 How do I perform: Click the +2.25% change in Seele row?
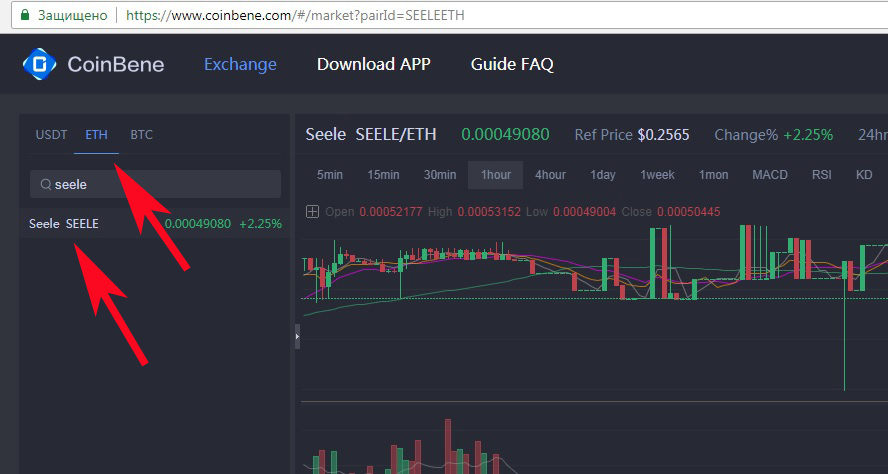[261, 224]
